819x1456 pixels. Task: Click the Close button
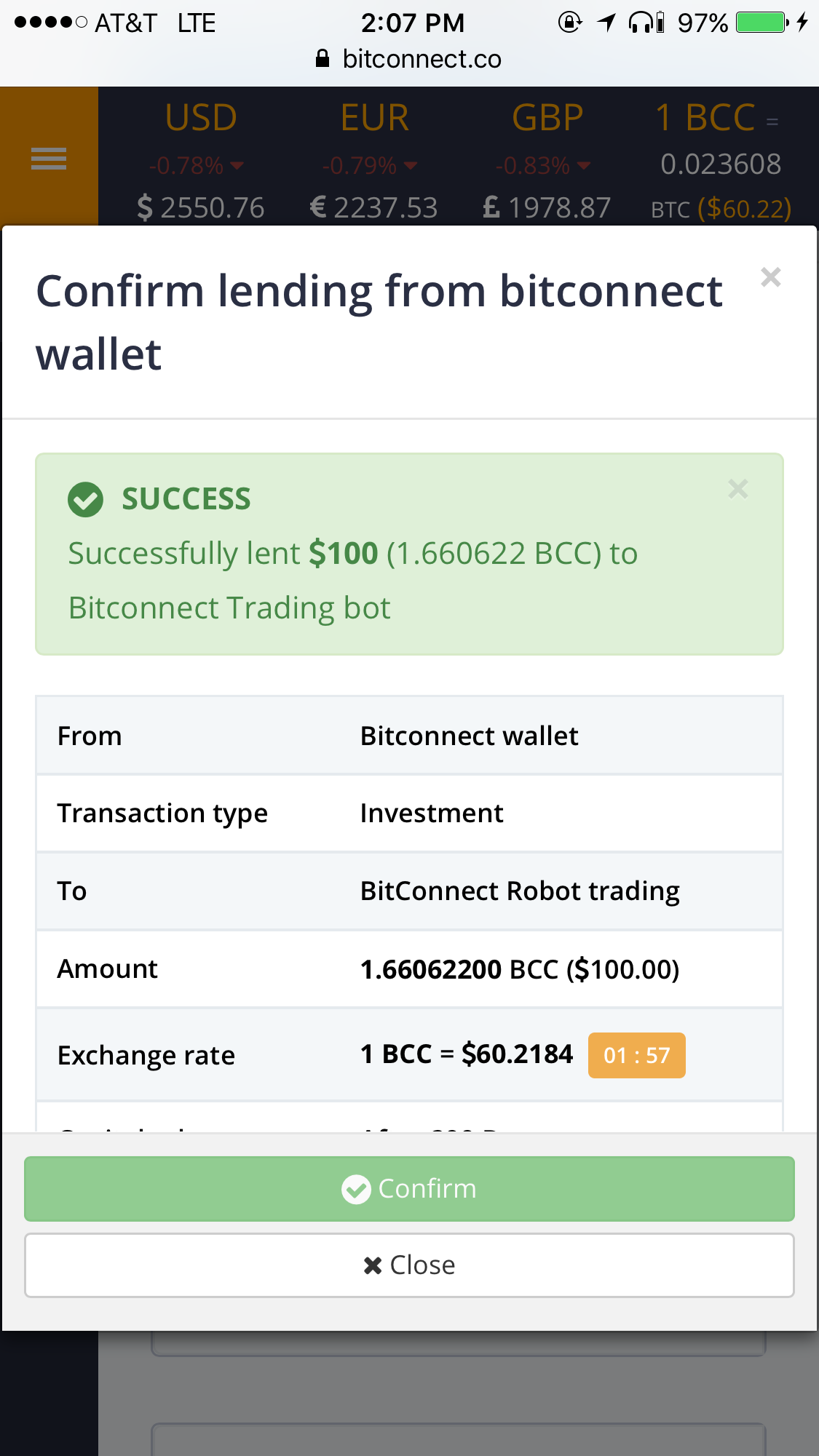pyautogui.click(x=409, y=1265)
